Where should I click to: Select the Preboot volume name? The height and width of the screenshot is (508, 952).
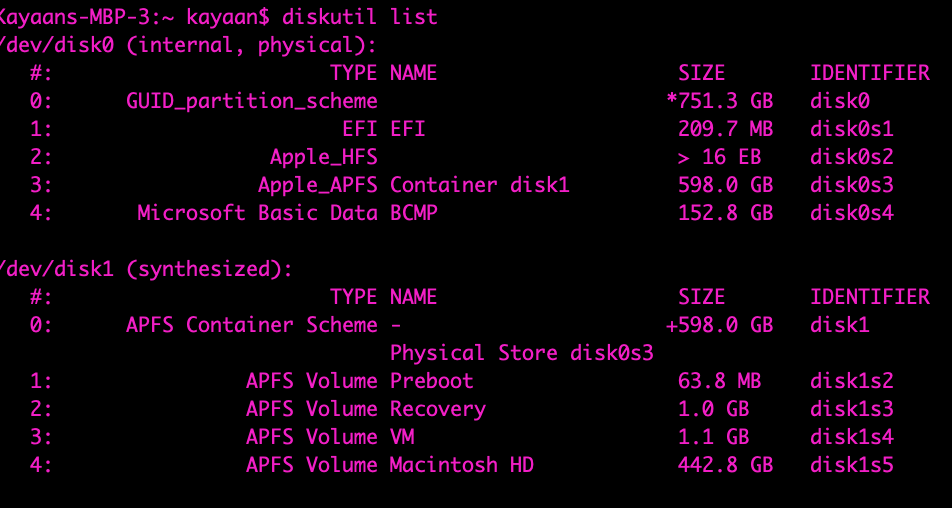[x=432, y=381]
